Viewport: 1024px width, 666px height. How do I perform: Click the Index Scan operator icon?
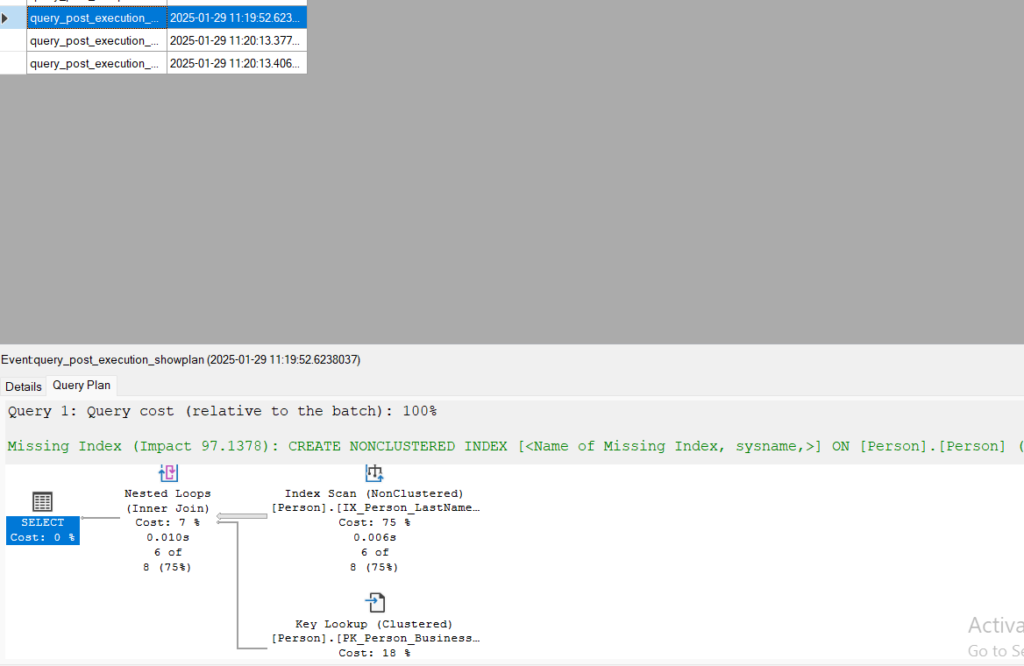(x=374, y=473)
